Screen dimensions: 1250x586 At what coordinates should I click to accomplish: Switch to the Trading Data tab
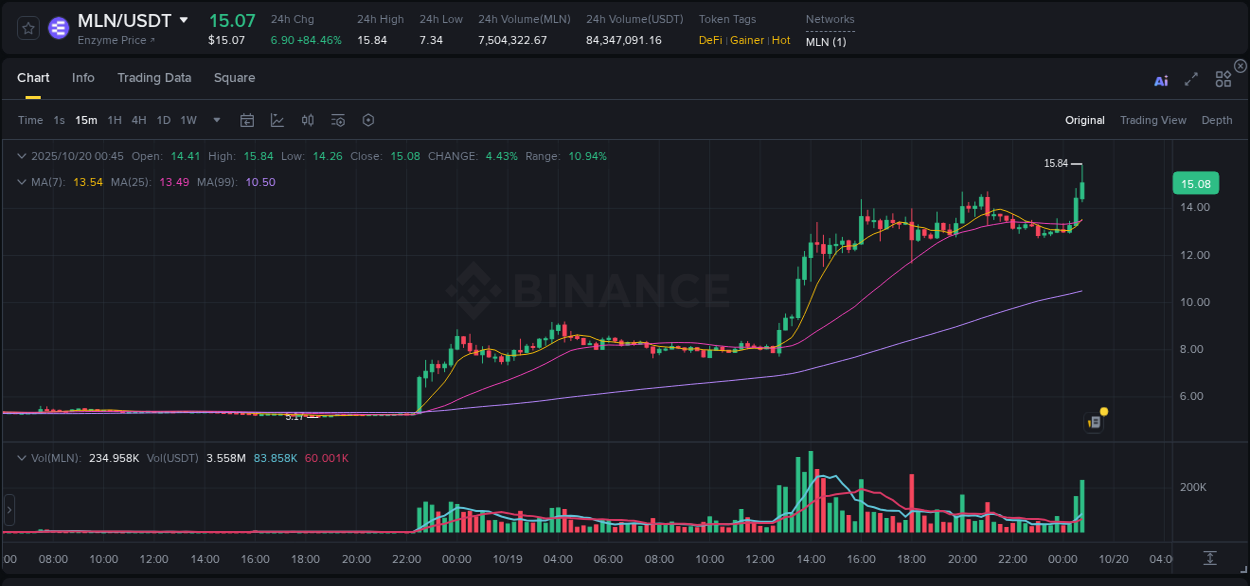click(x=154, y=78)
